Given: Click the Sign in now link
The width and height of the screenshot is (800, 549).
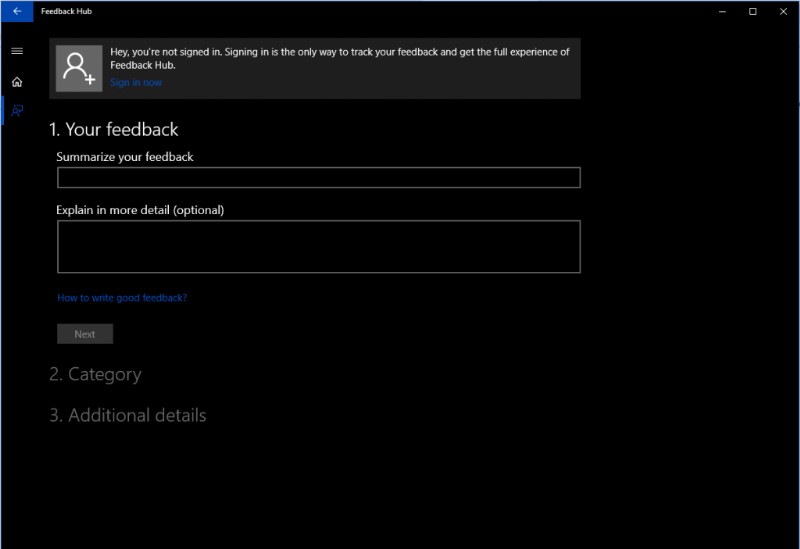Looking at the screenshot, I should click(x=136, y=83).
